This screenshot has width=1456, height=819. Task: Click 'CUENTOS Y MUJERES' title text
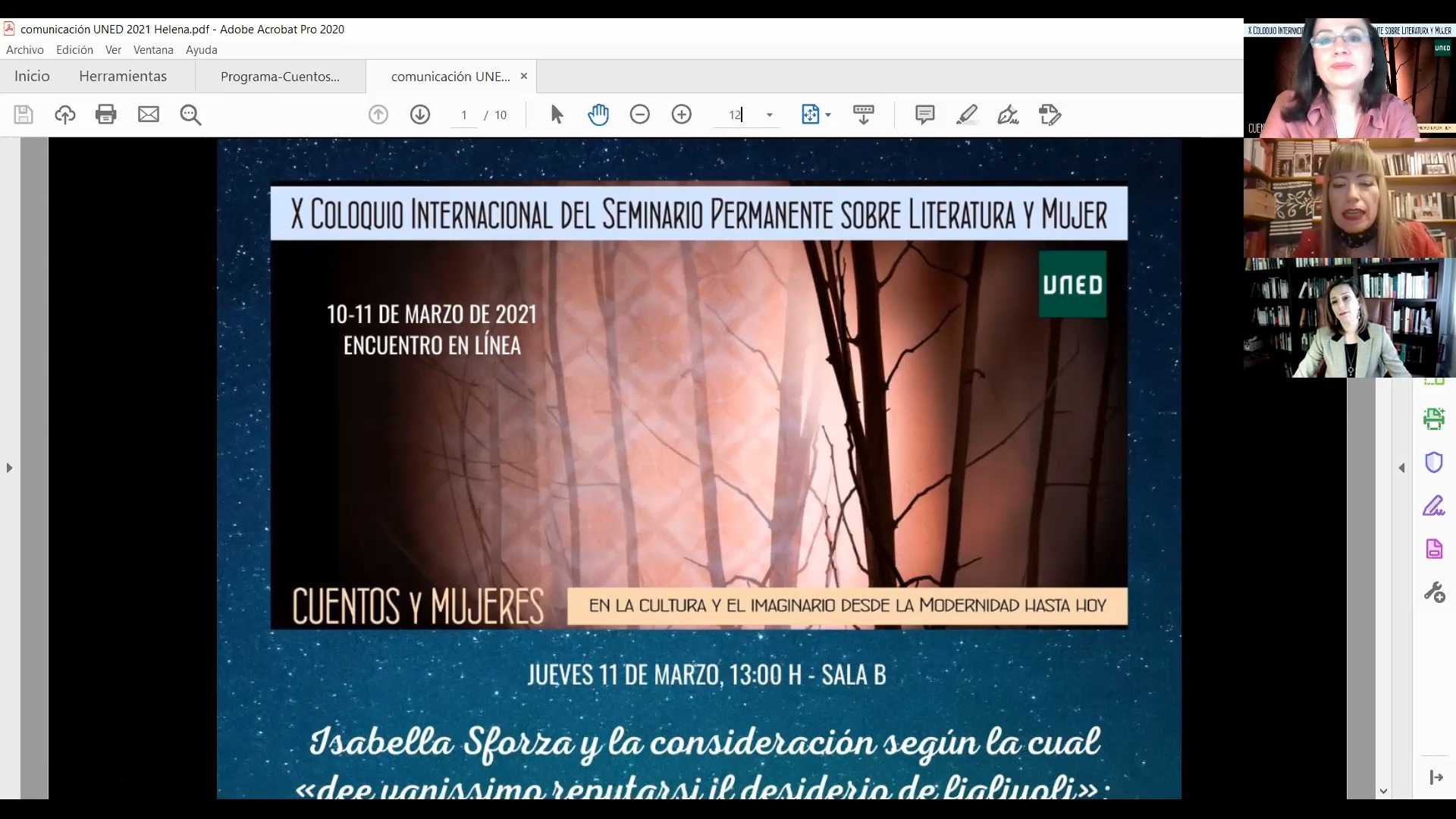[418, 606]
